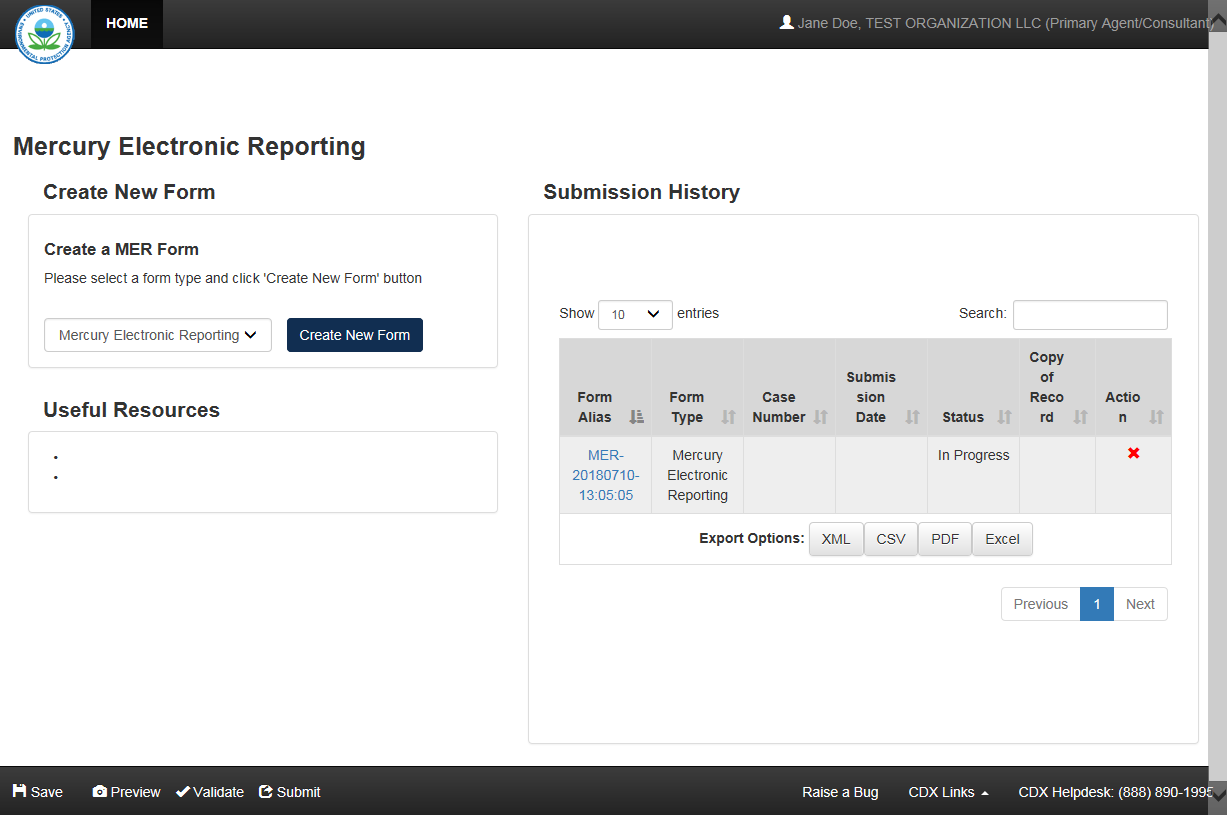
Task: Delete the in-progress form with red X
Action: pos(1133,454)
